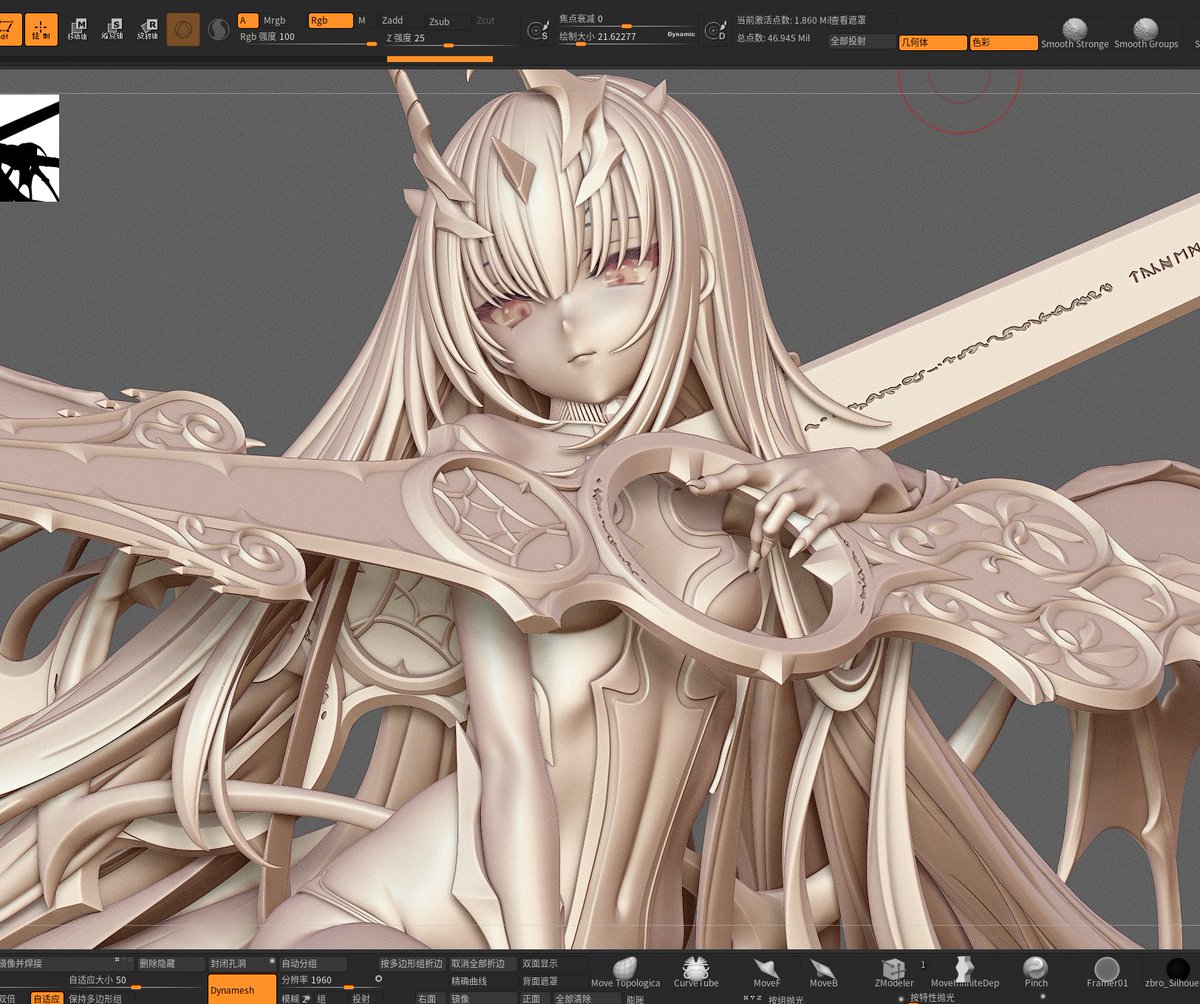Run the Dynamesh button
The image size is (1200, 1004).
(x=241, y=990)
